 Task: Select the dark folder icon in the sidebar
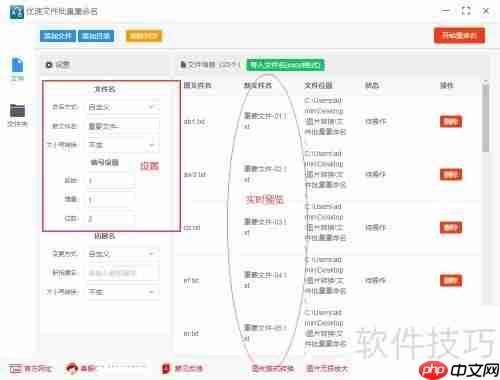coord(17,111)
